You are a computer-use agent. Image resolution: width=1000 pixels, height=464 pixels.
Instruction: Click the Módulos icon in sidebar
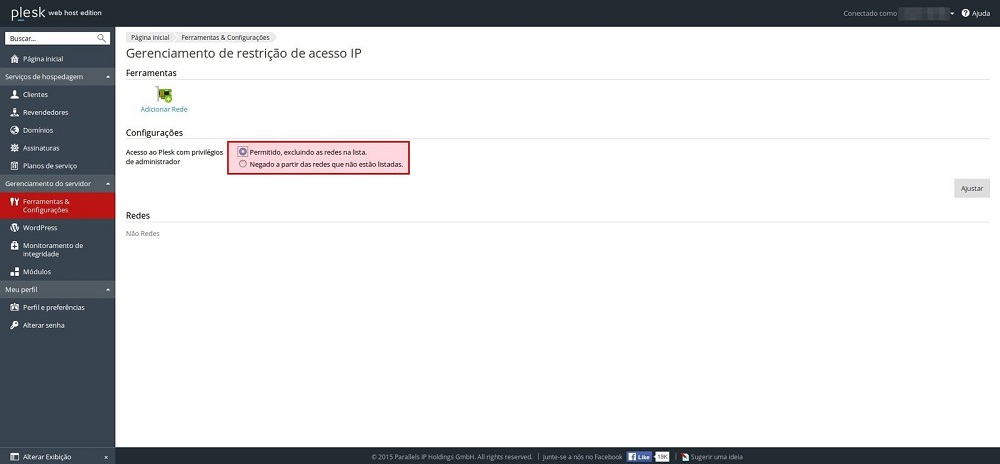14,272
